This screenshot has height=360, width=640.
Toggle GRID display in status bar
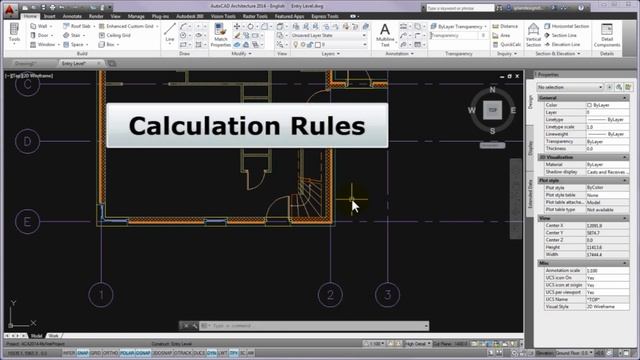coord(95,353)
